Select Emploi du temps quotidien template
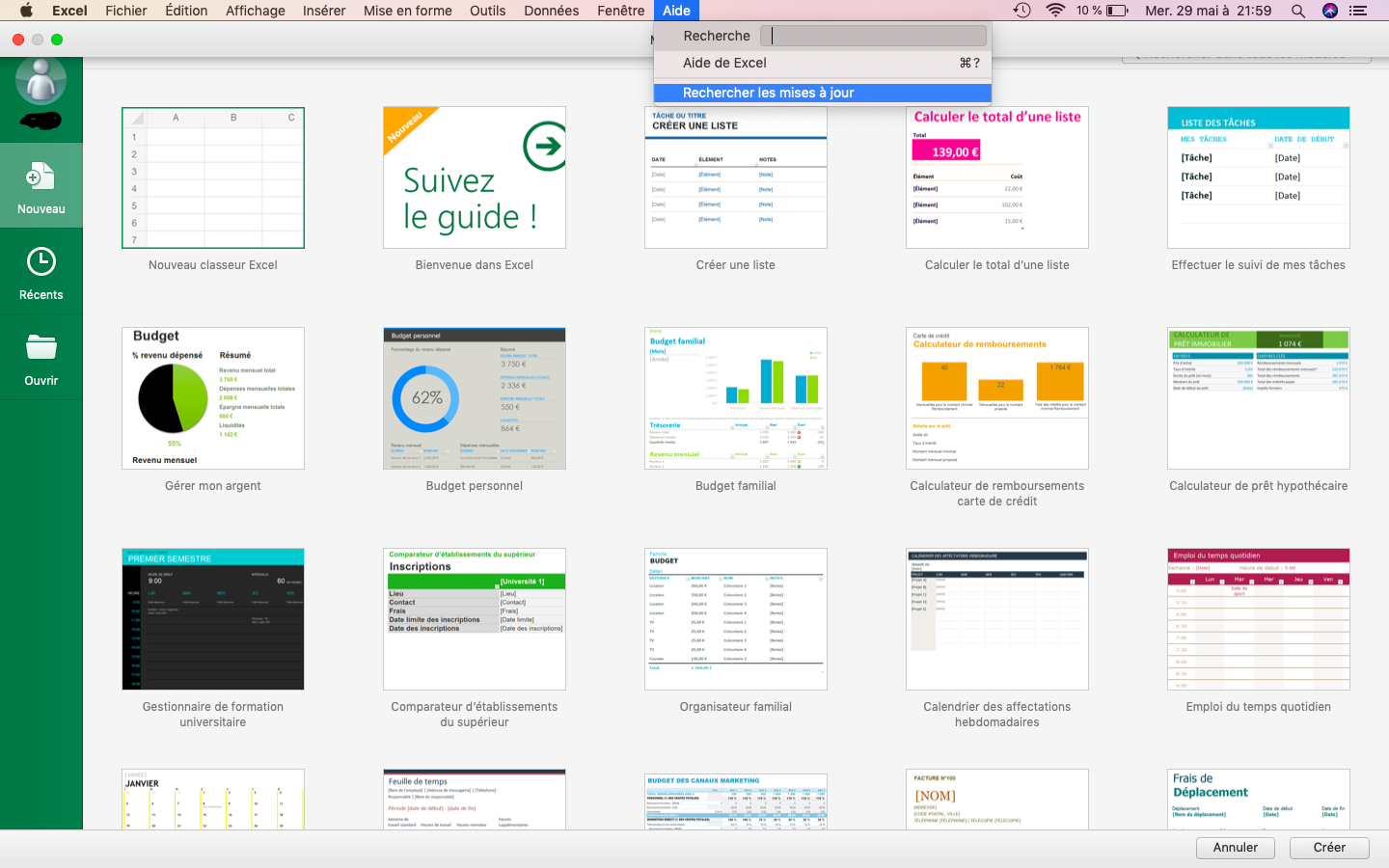This screenshot has height=868, width=1389. point(1259,619)
